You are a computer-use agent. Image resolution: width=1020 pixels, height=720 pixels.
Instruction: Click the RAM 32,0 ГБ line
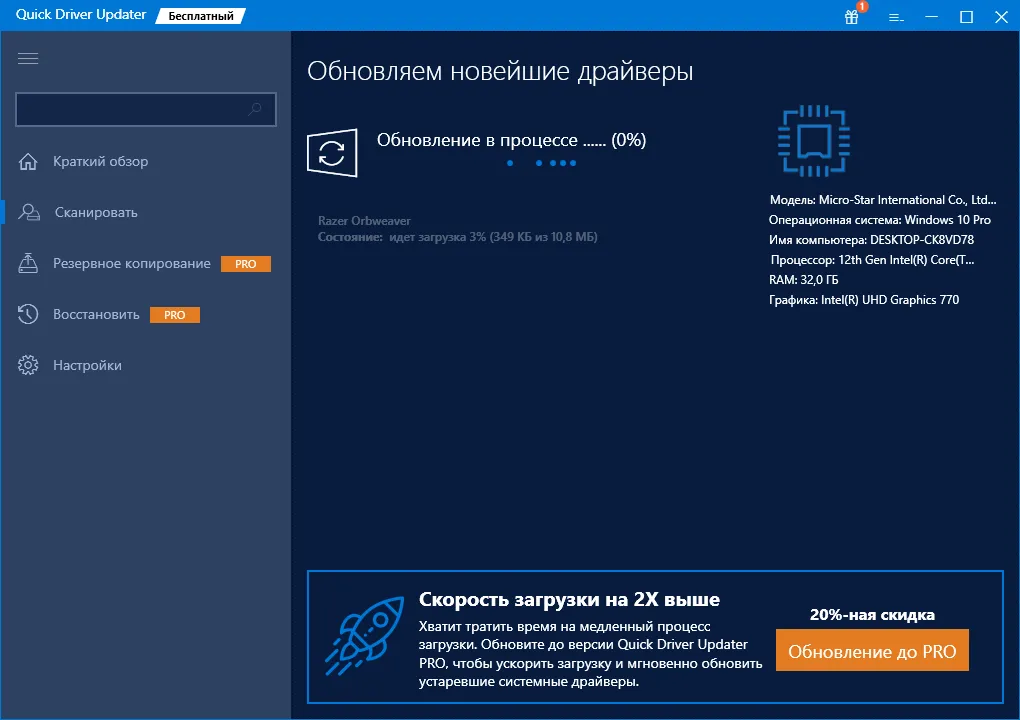(x=803, y=280)
